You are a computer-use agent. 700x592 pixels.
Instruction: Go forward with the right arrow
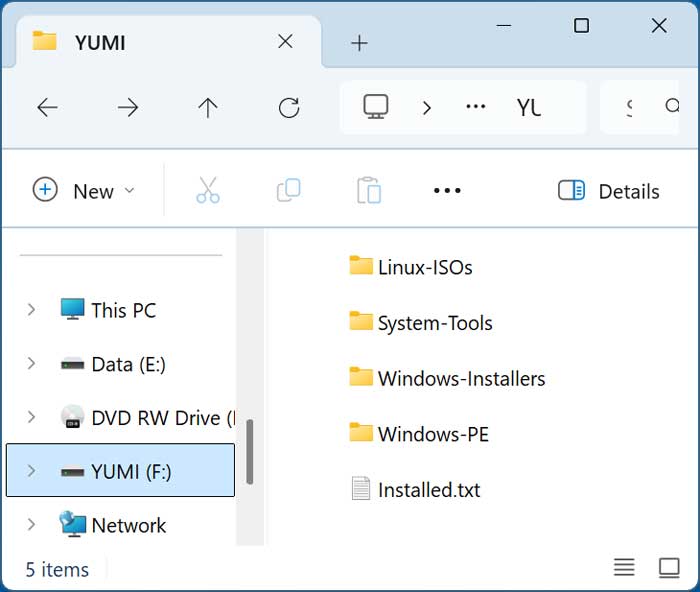point(128,108)
